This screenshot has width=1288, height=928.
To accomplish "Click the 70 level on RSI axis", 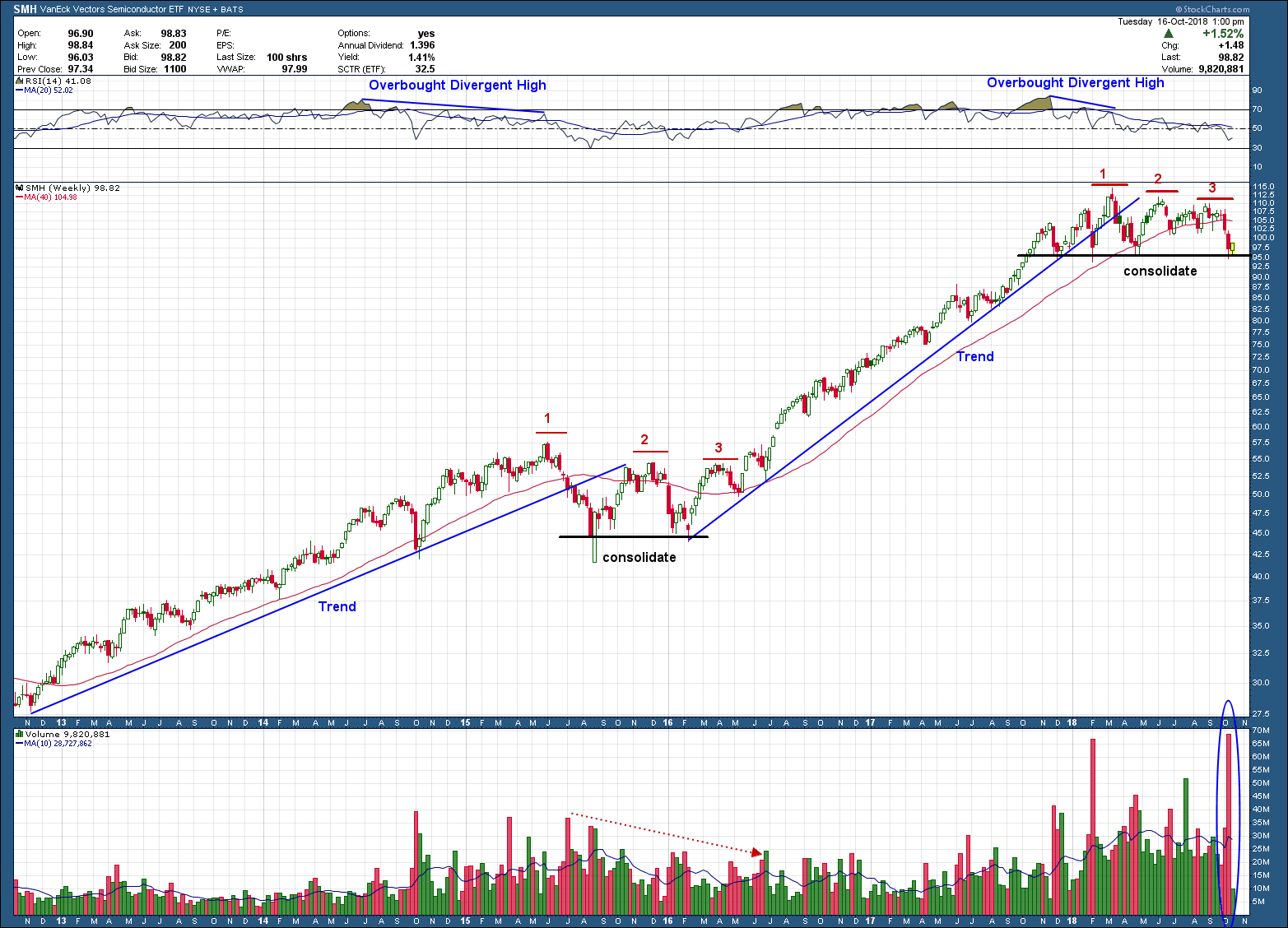I will (x=1257, y=109).
